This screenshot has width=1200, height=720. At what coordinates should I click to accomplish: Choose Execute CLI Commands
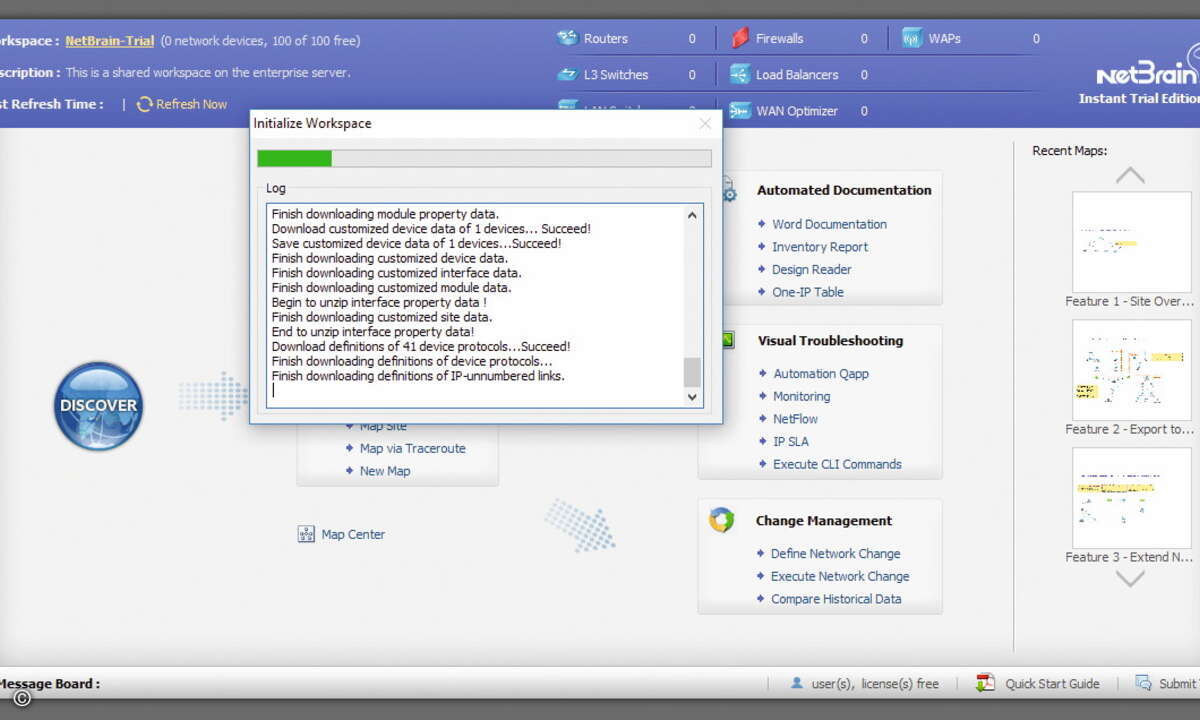837,464
